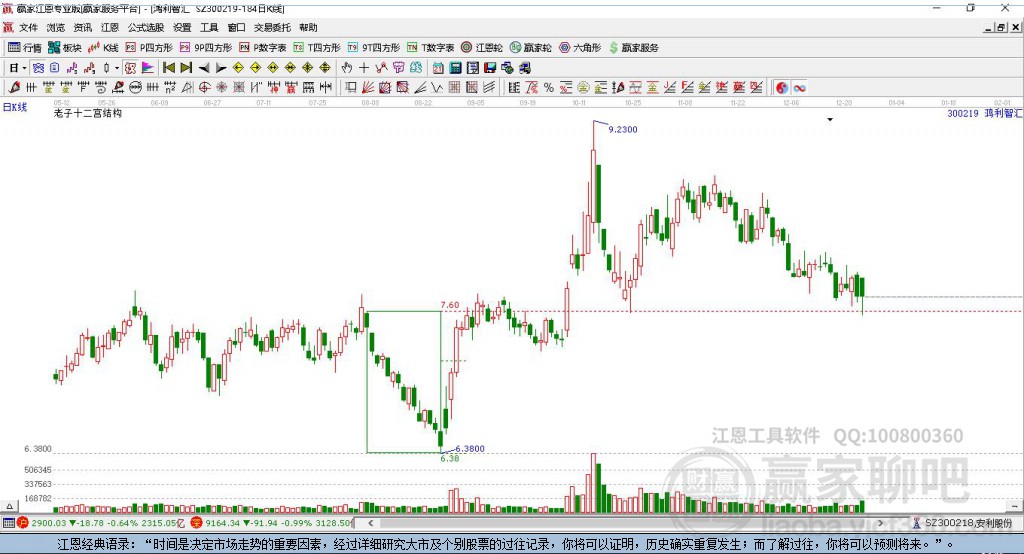Screen dimensions: 1024x554
Task: Open the 帮助 menu
Action: click(x=308, y=27)
